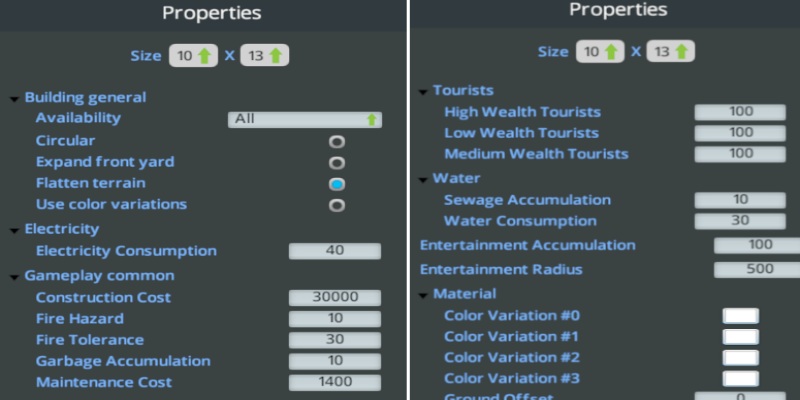Collapse the Electricity section
The height and width of the screenshot is (400, 800).
coord(14,230)
